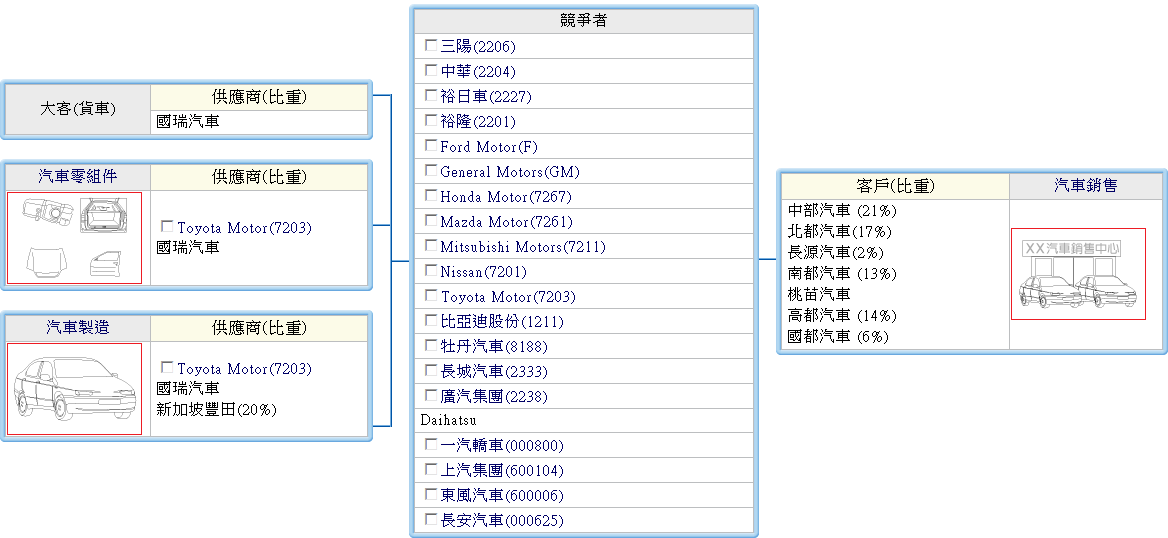The width and height of the screenshot is (1168, 538).
Task: Click the 競爭者 column header
Action: [583, 21]
